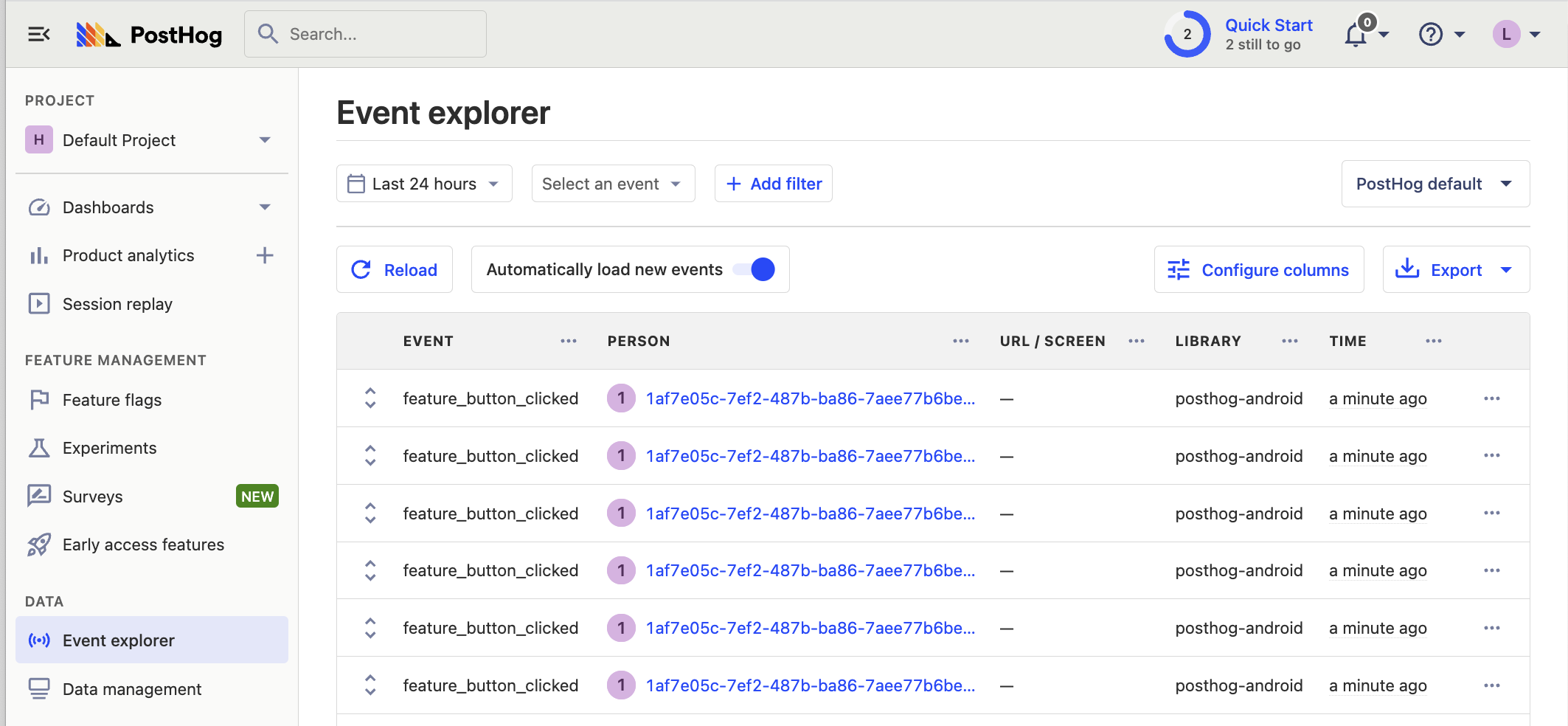This screenshot has height=726, width=1568.
Task: Toggle Automatically load new events switch
Action: pos(754,269)
